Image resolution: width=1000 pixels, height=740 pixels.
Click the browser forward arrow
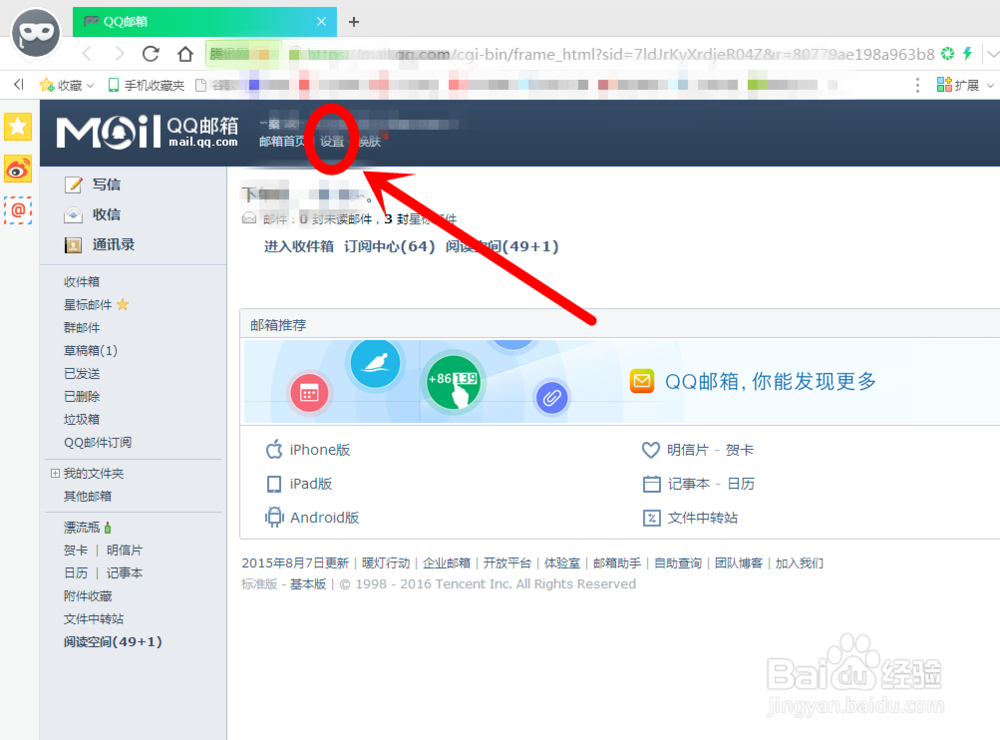119,54
